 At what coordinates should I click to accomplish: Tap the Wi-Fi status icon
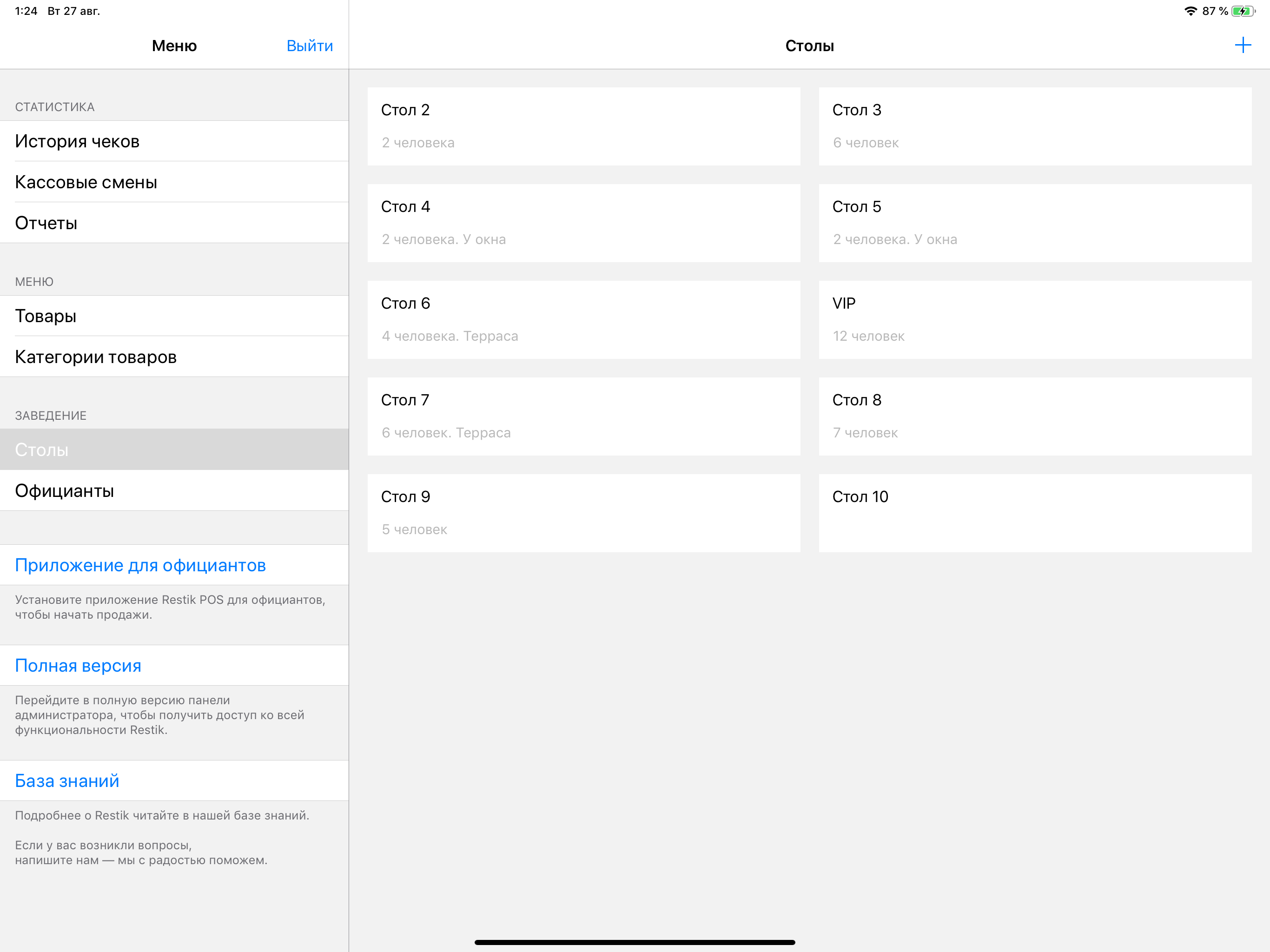[x=1191, y=11]
